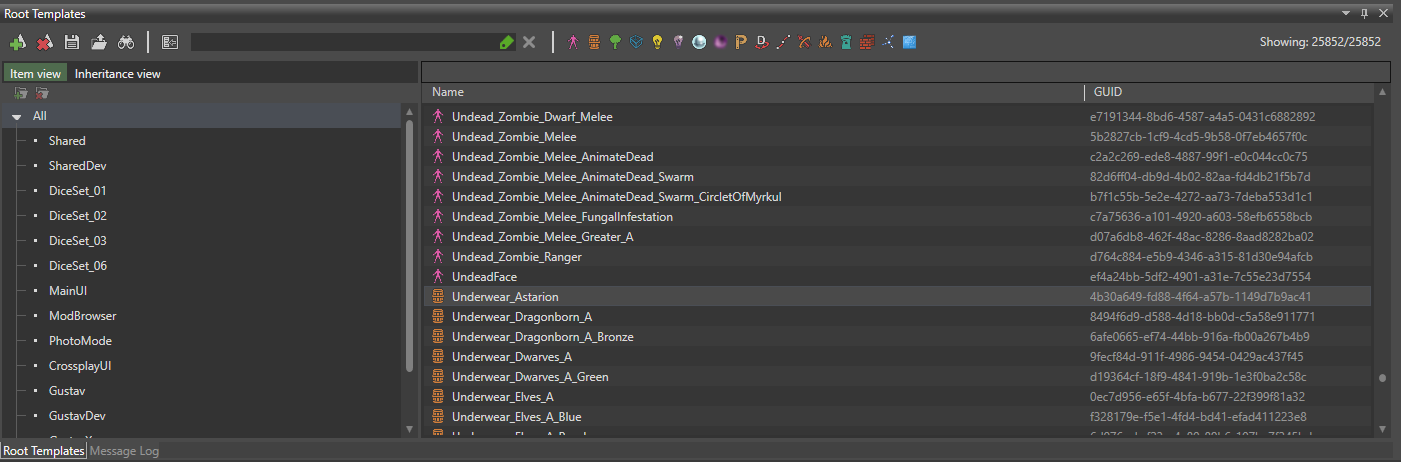Click the panel layout toggle icon
The image size is (1401, 462).
pyautogui.click(x=170, y=42)
